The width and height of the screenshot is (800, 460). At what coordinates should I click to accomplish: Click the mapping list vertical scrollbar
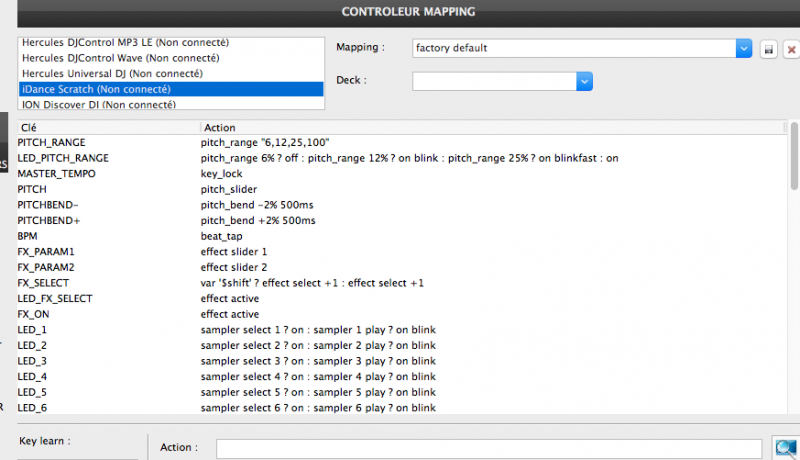tap(794, 160)
